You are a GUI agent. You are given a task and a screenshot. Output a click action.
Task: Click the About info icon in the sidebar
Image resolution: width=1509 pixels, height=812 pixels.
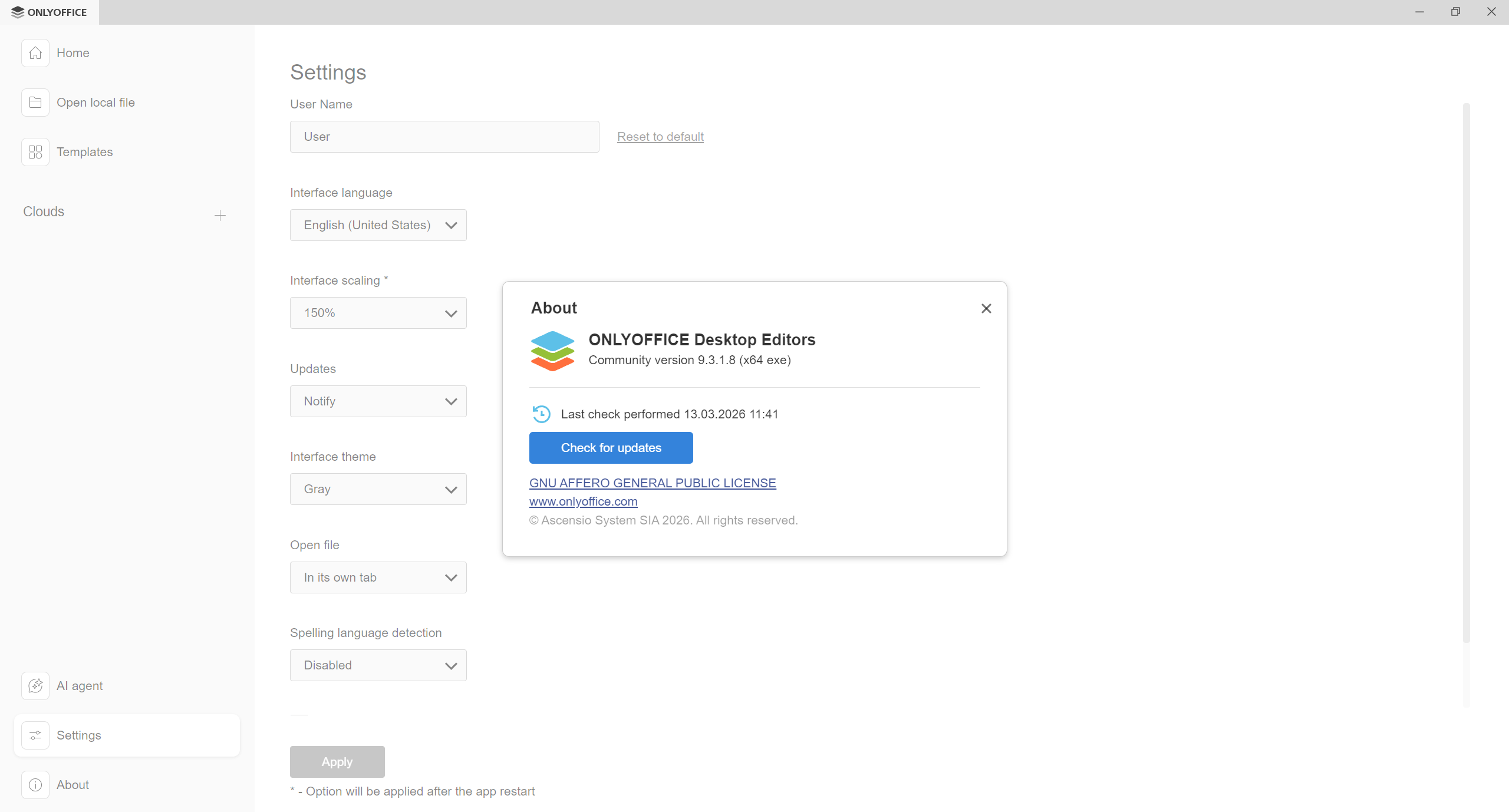pyautogui.click(x=35, y=784)
